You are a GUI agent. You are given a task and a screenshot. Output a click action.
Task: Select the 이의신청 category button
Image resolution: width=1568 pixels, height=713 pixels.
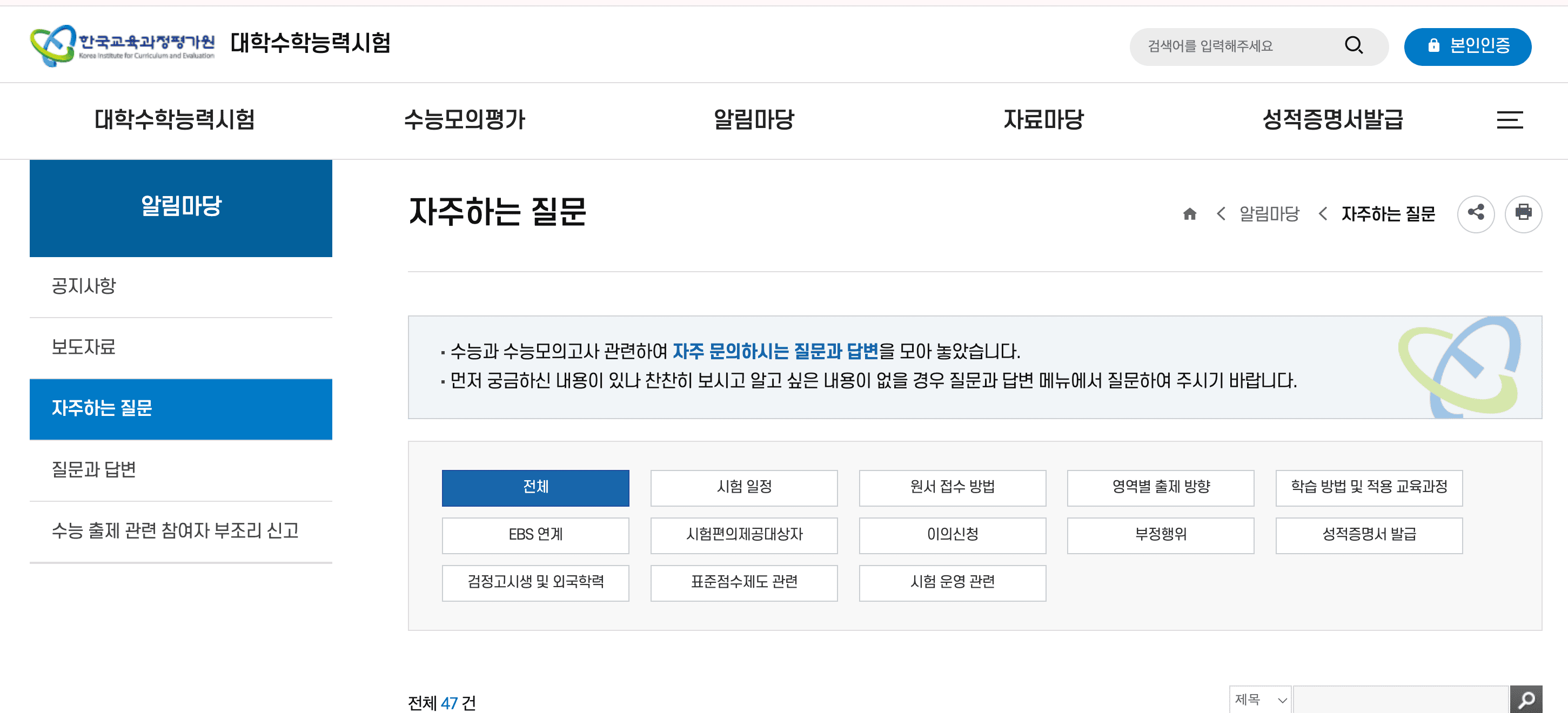[952, 535]
